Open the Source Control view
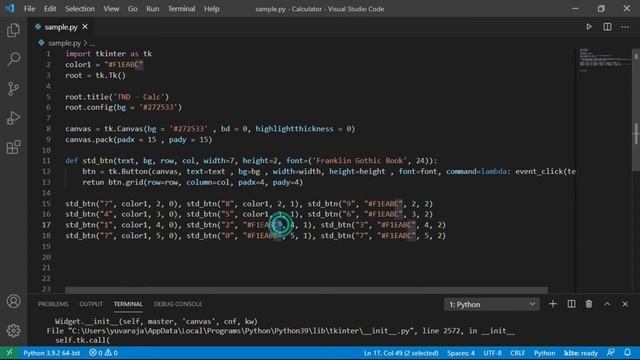This screenshot has width=640, height=360. coord(13,89)
